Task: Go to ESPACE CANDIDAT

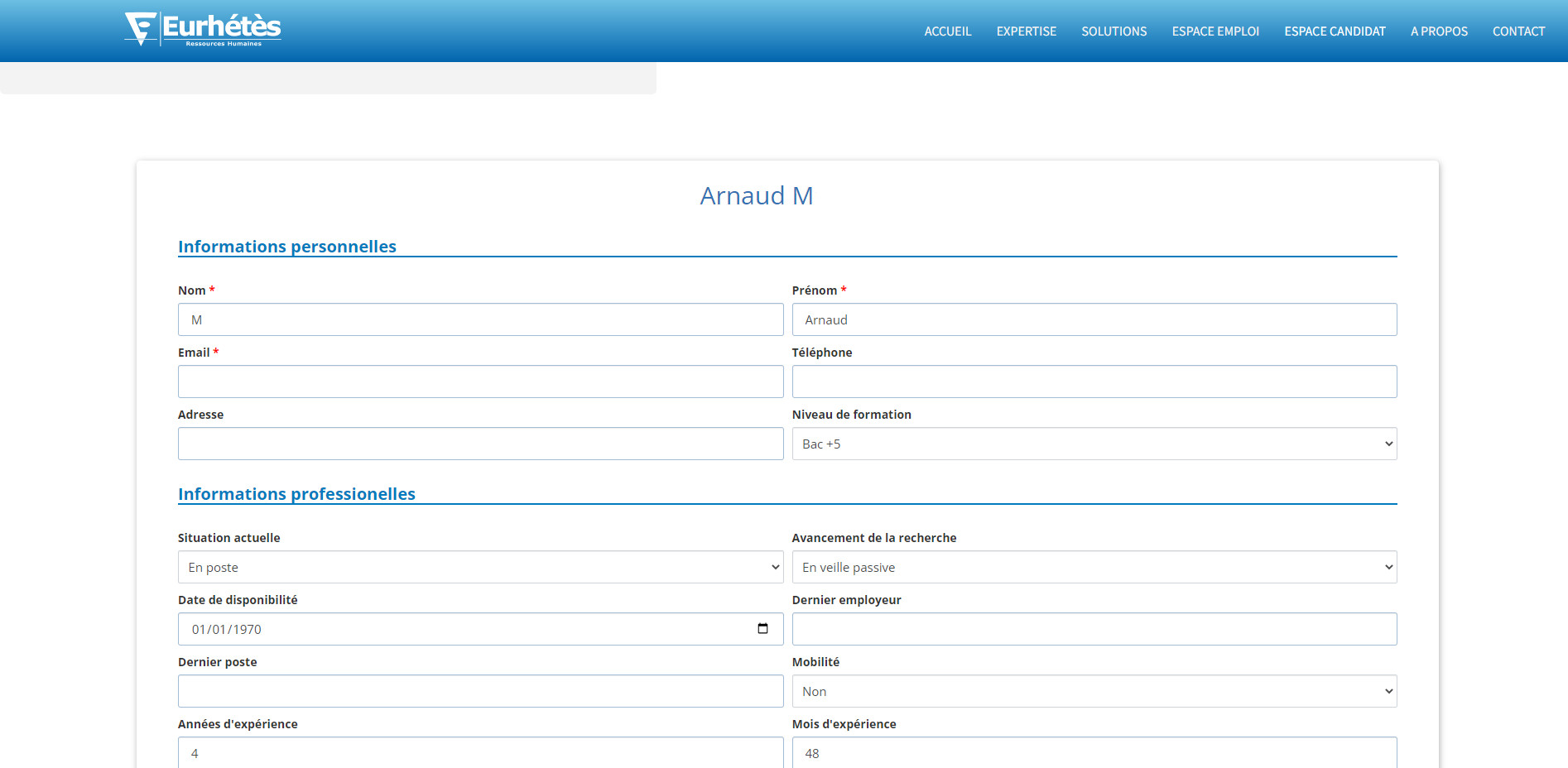Action: point(1335,31)
